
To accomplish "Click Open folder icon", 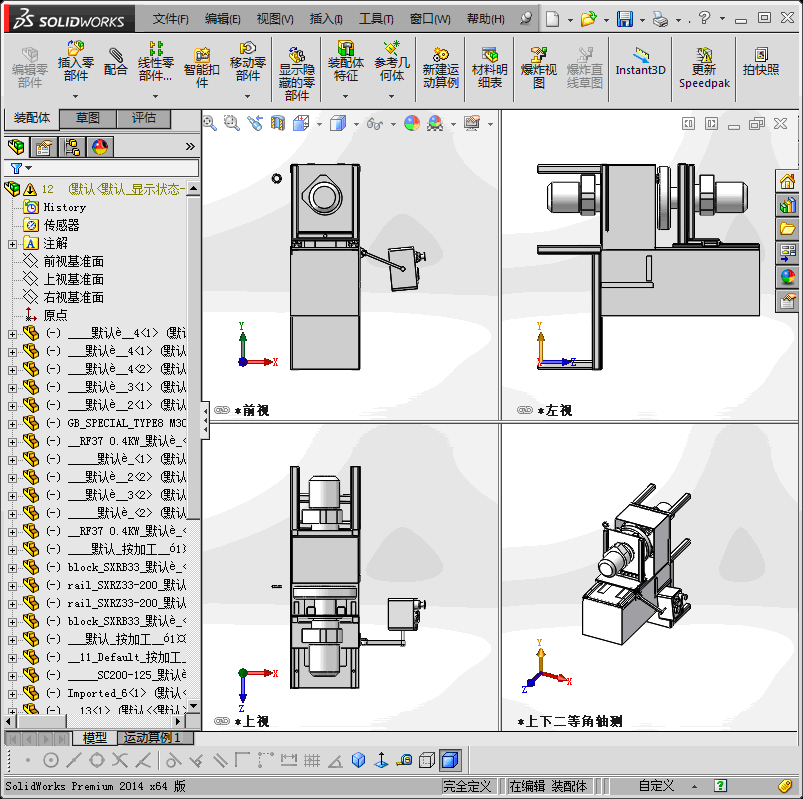I will click(588, 19).
